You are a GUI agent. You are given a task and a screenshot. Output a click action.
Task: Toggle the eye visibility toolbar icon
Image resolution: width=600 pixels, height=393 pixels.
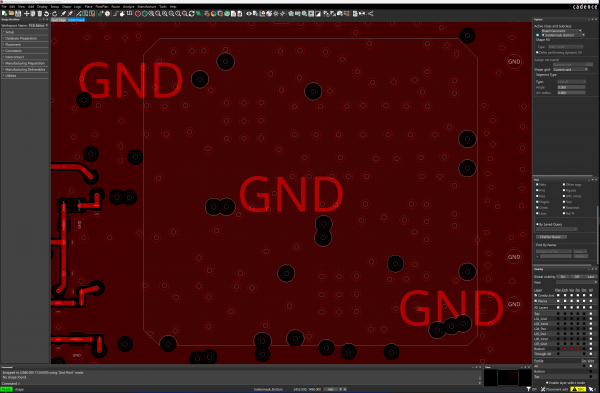point(249,13)
